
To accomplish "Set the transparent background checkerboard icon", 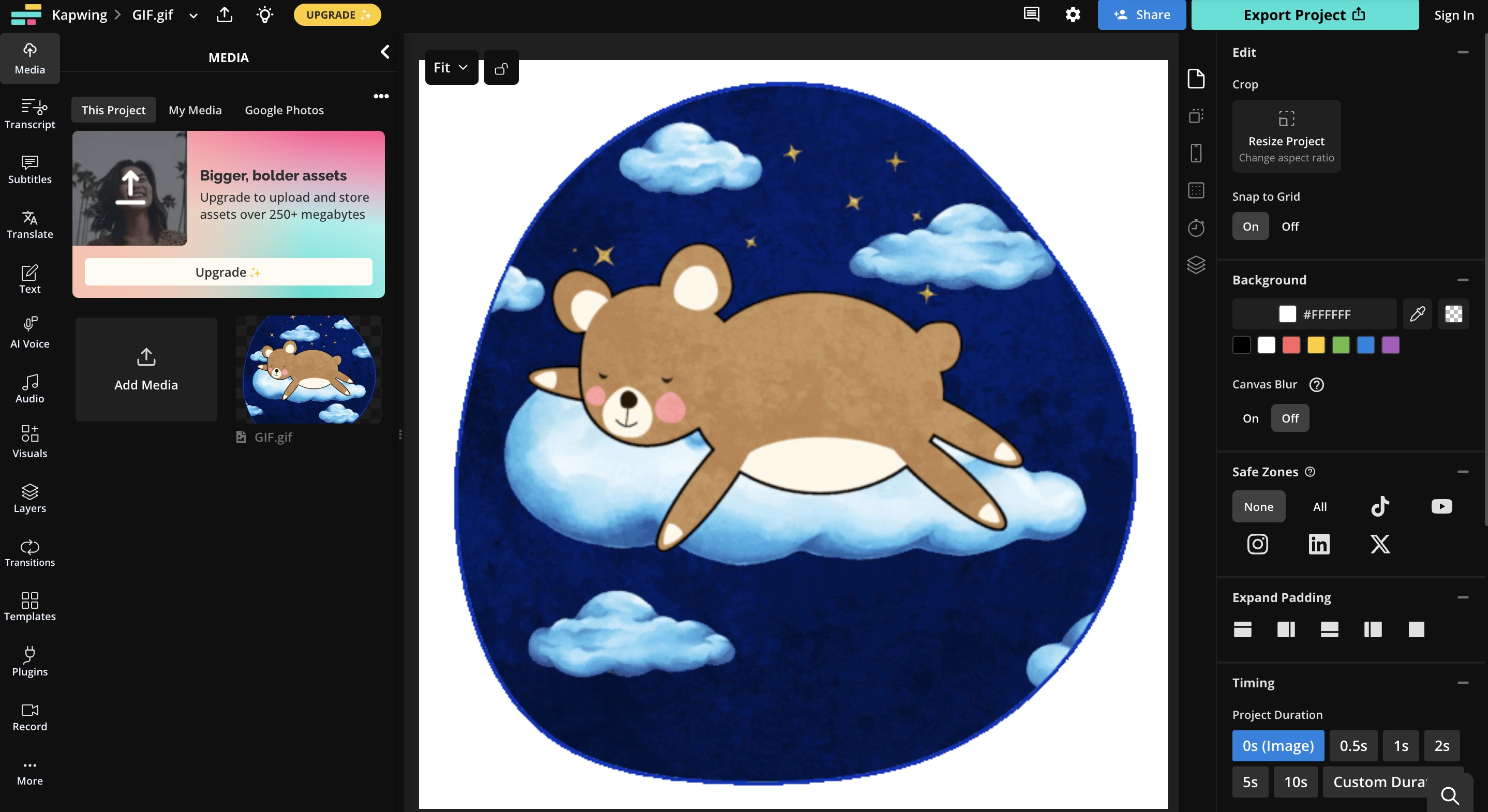I will pyautogui.click(x=1453, y=313).
